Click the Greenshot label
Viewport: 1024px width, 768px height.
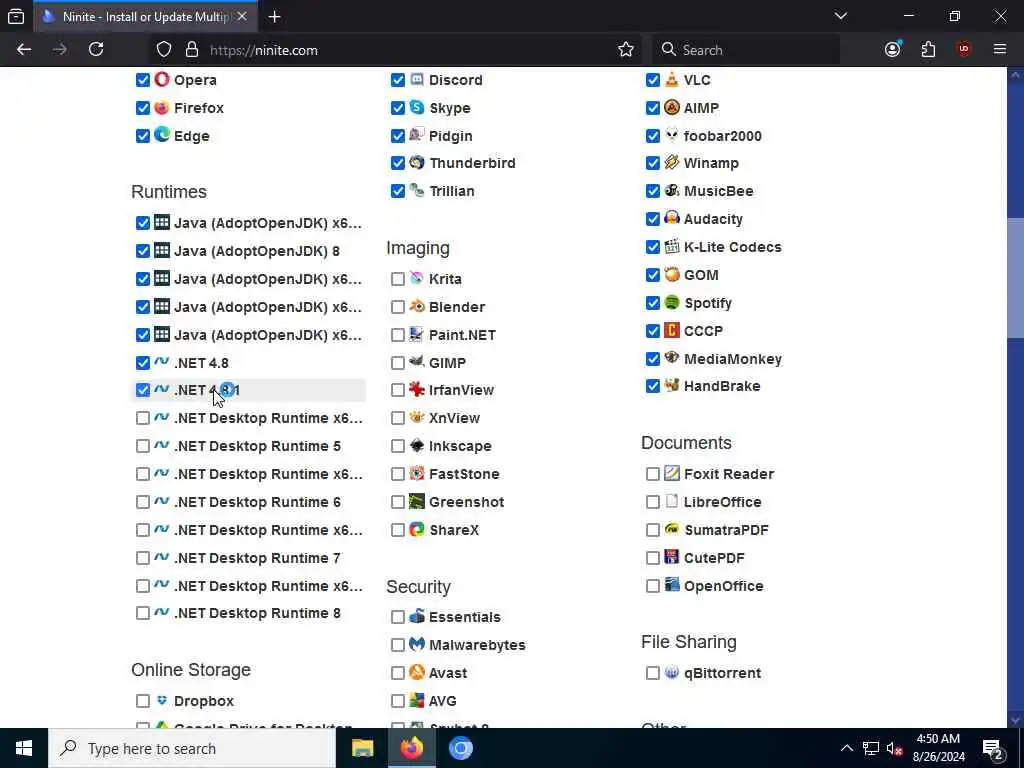[x=466, y=502]
